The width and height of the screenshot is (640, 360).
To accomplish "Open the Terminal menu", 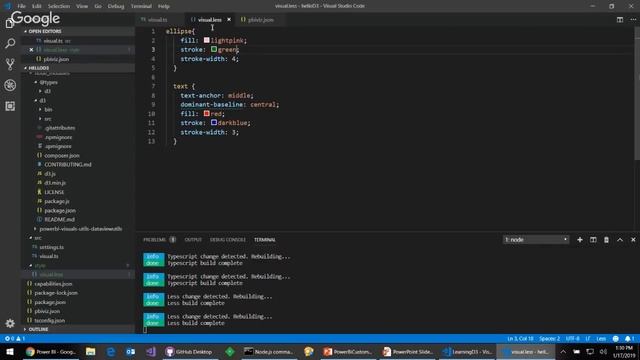I will [141, 6].
